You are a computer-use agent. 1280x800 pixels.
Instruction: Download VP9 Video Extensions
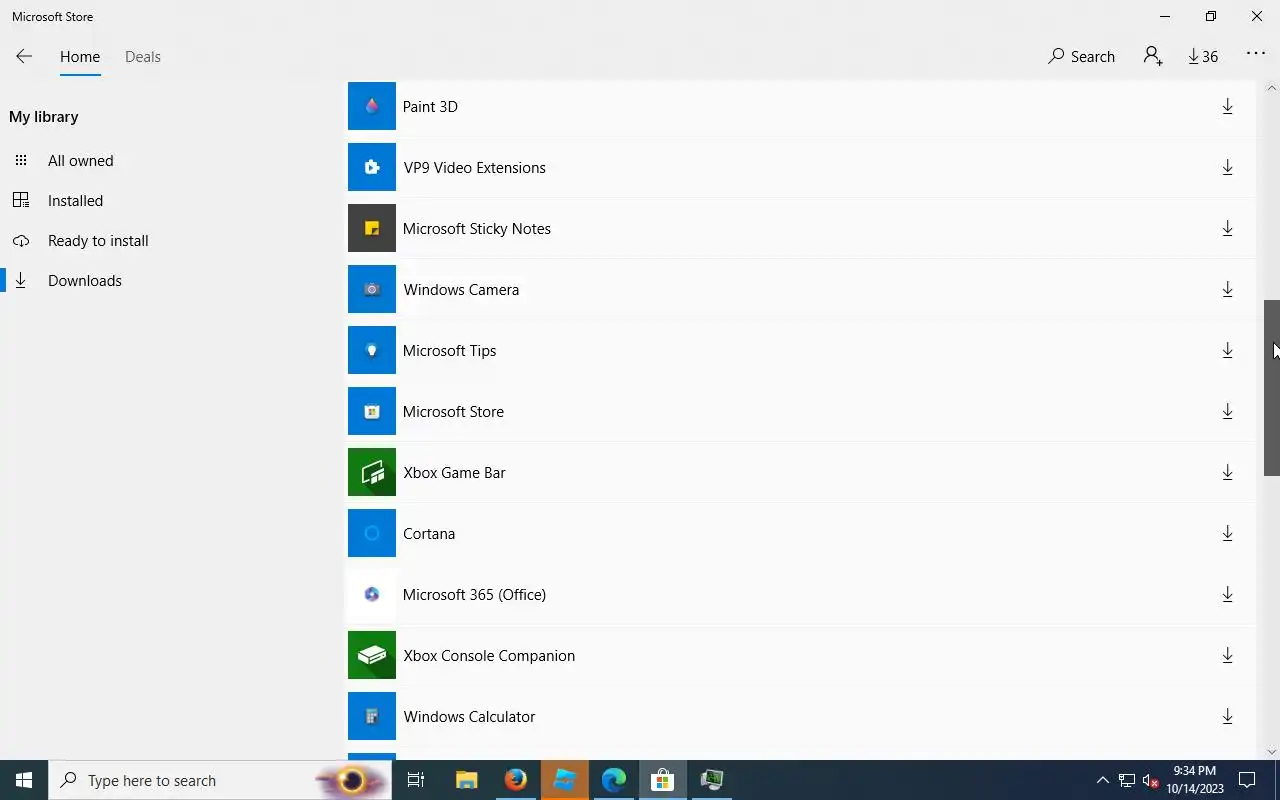pyautogui.click(x=1227, y=167)
